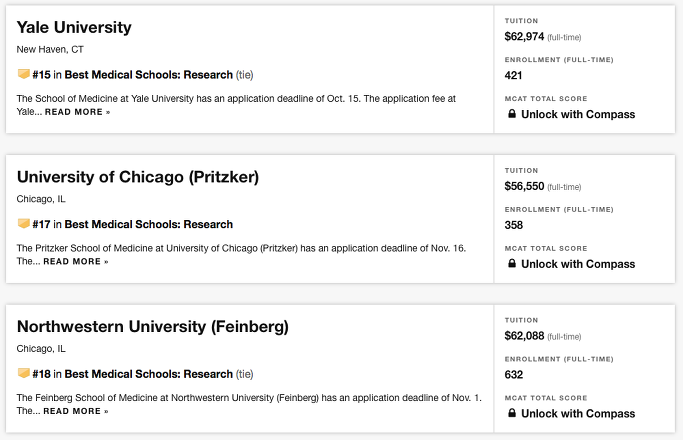Expand Feinberg's description with READ MORE
The width and height of the screenshot is (683, 440).
(x=76, y=411)
